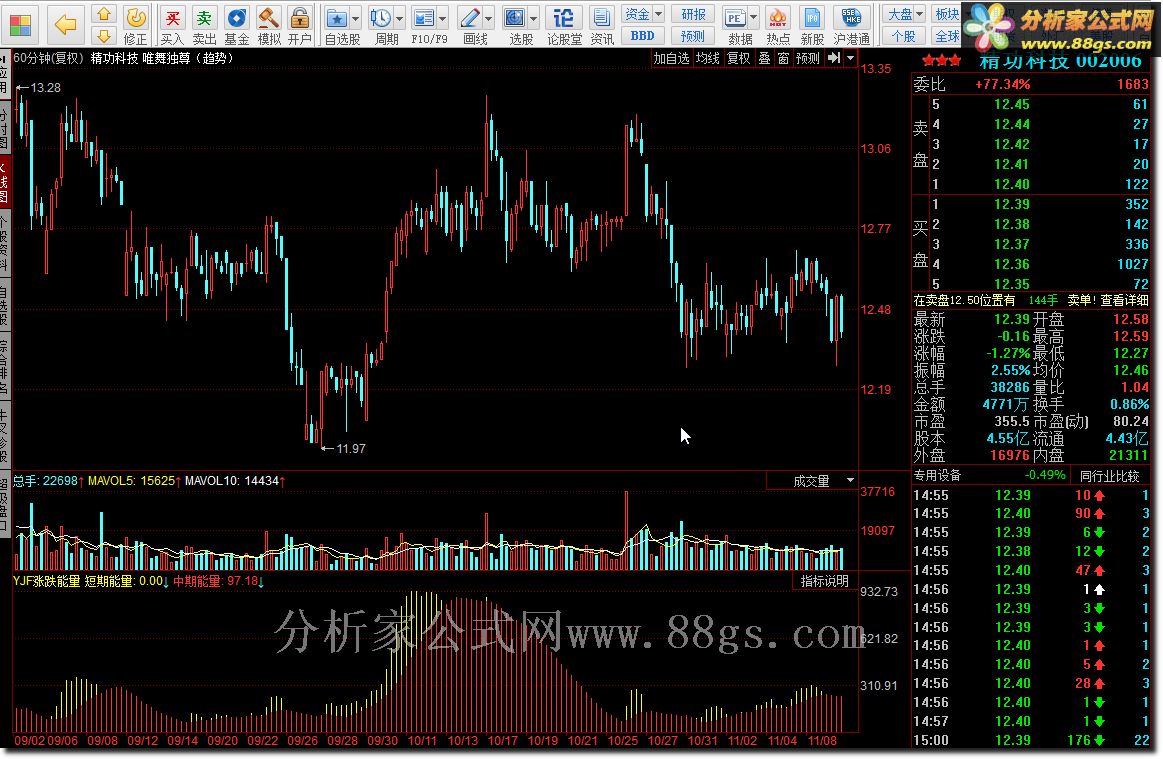This screenshot has height=759, width=1163.
Task: Click the 15:00 trade record row
Action: click(x=1031, y=740)
